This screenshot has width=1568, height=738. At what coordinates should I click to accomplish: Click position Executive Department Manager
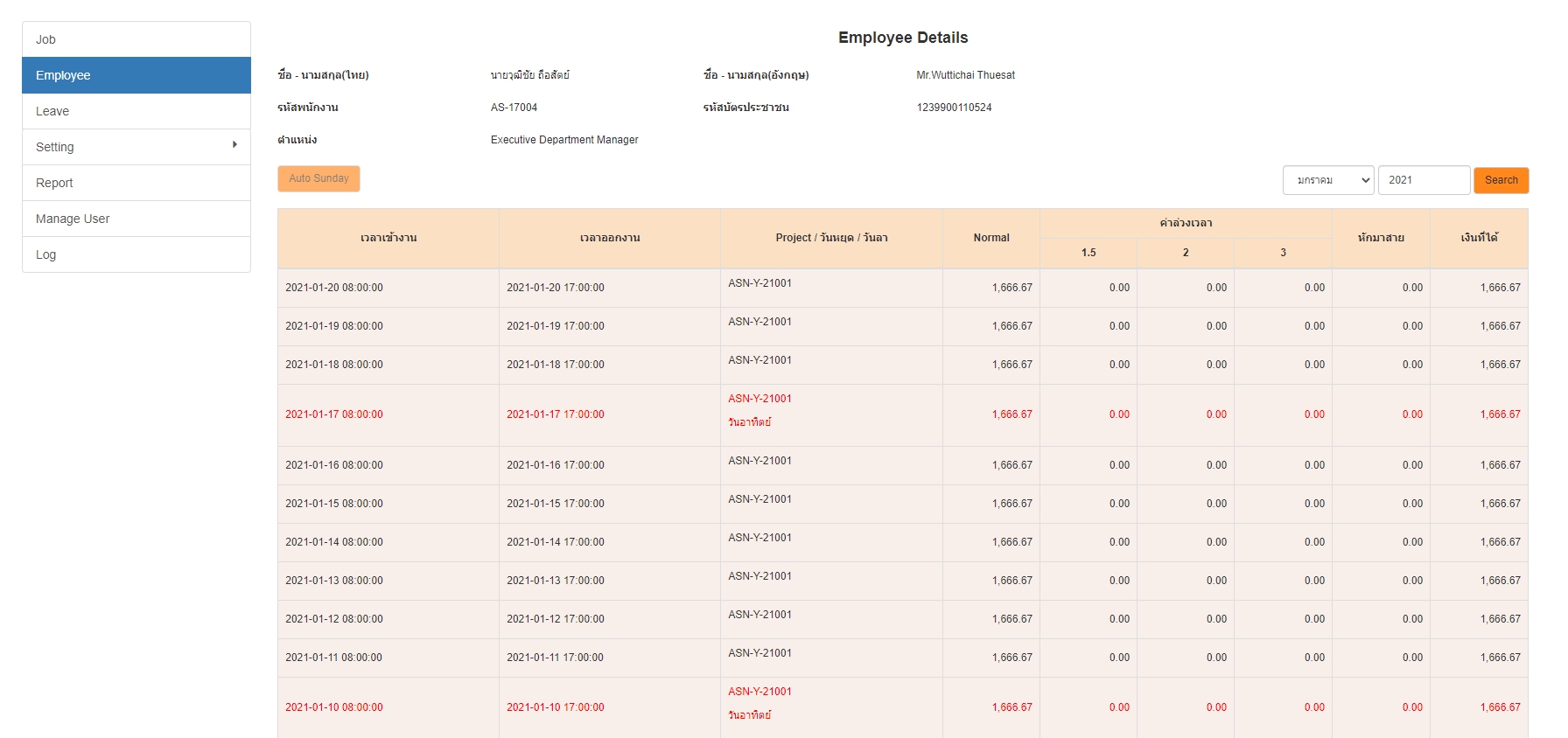pos(564,140)
